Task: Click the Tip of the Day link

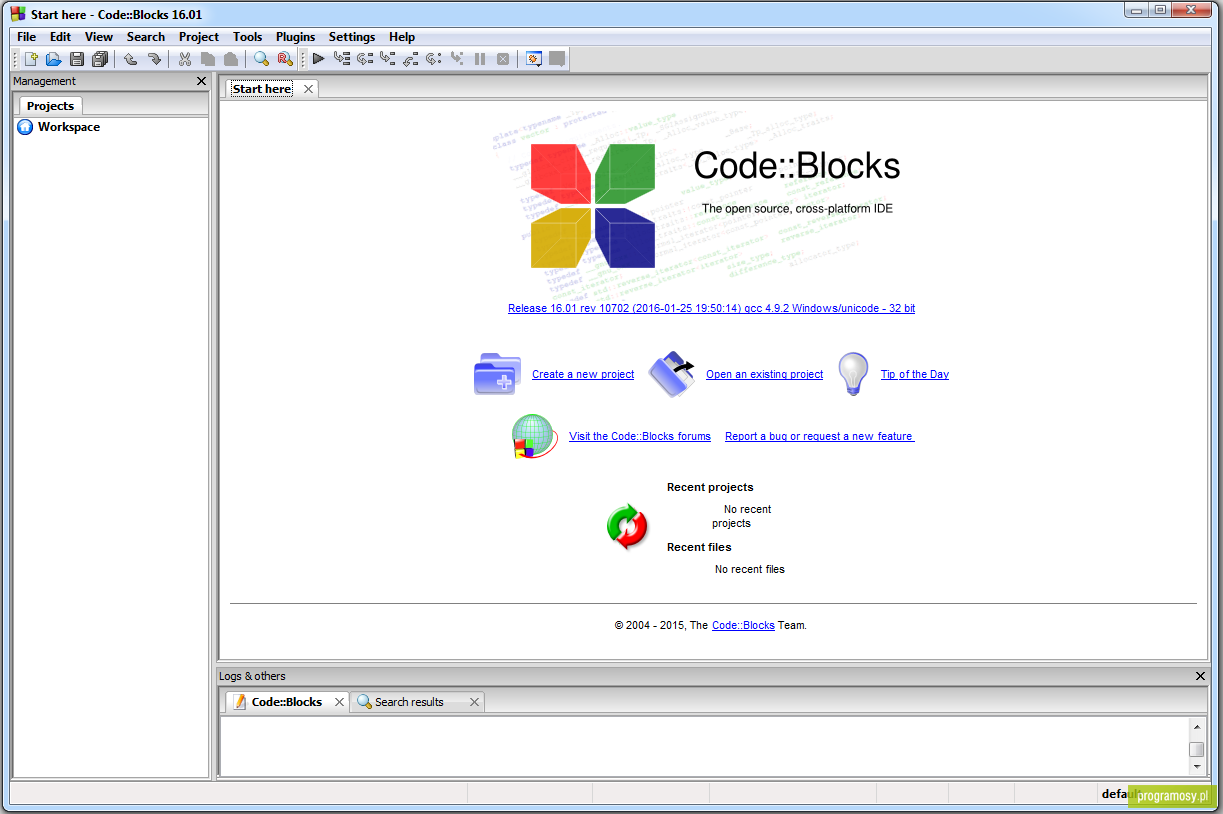Action: 915,374
